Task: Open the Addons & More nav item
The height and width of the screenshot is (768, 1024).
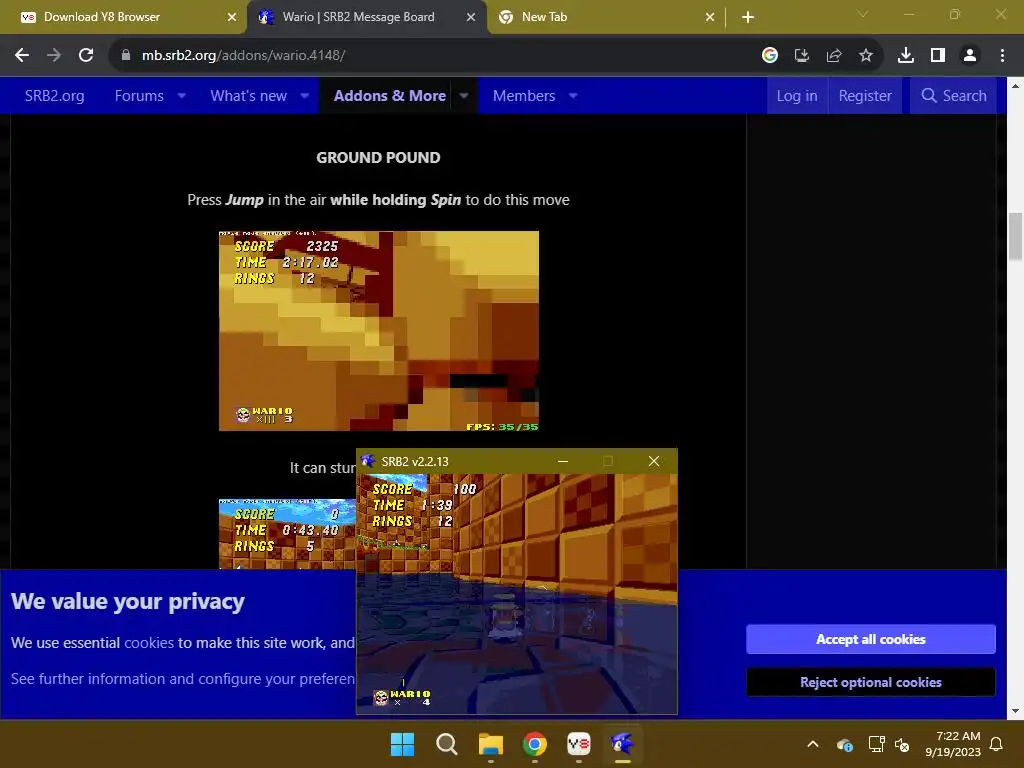Action: tap(390, 96)
